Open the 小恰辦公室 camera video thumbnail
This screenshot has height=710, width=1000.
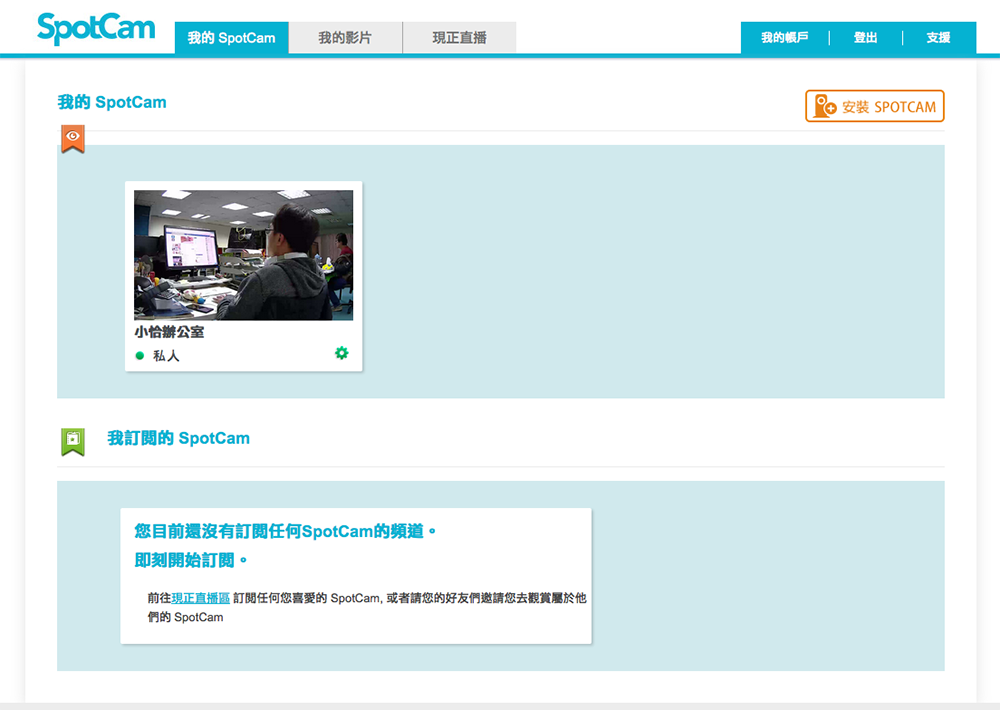(x=243, y=255)
